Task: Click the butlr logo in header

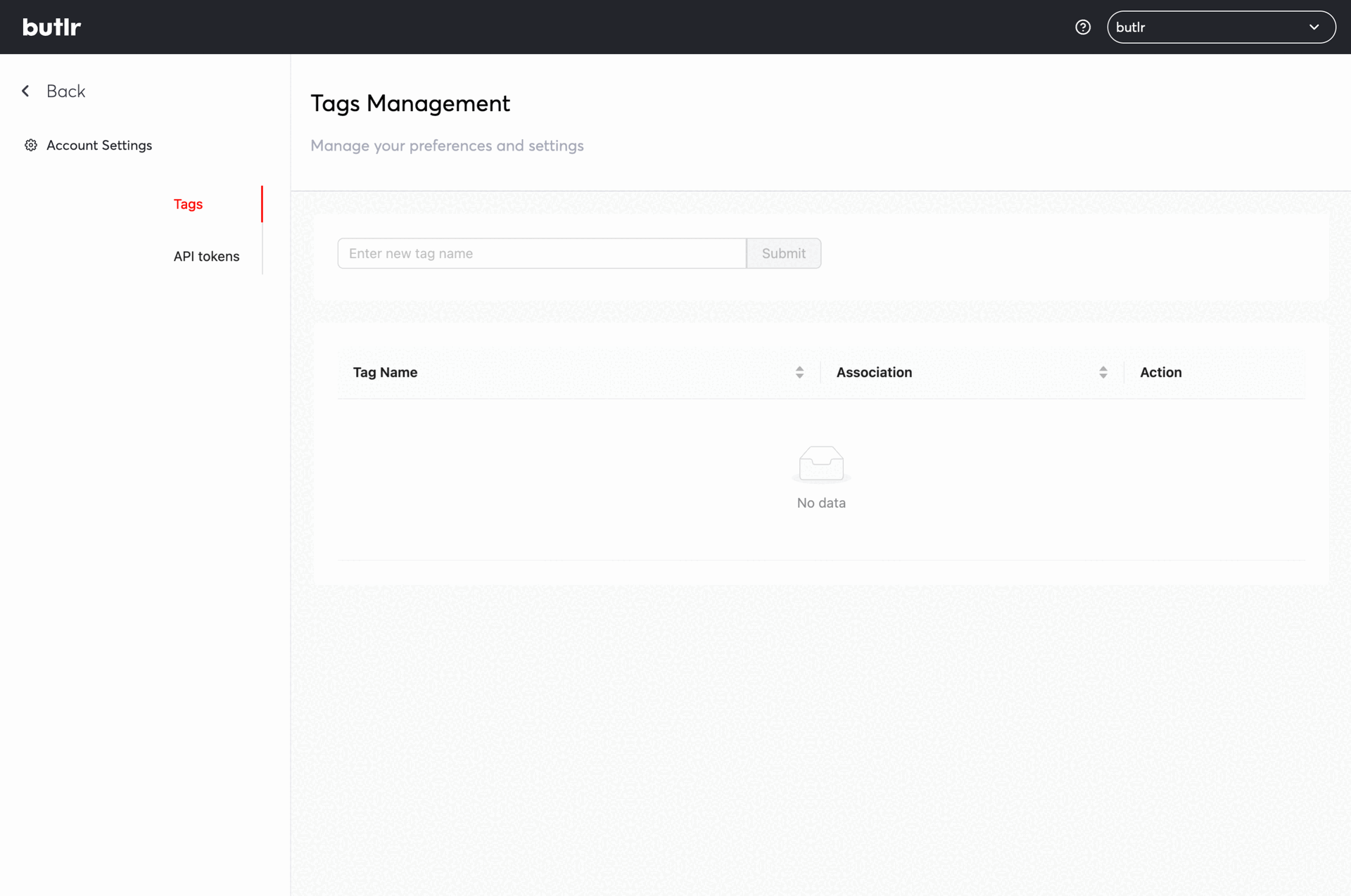Action: [x=51, y=27]
